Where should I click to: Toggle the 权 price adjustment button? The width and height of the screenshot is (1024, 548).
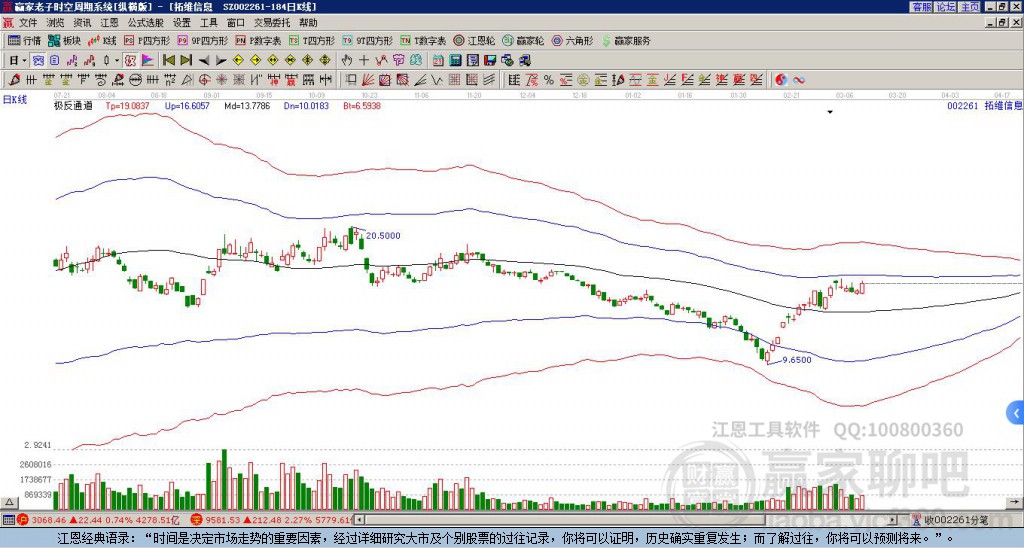(x=130, y=60)
